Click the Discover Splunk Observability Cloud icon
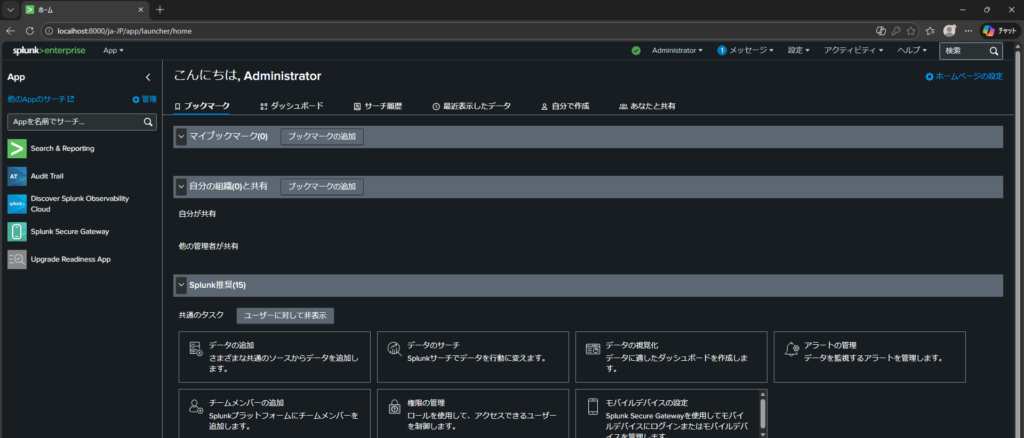Viewport: 1024px width, 438px height. (16, 204)
